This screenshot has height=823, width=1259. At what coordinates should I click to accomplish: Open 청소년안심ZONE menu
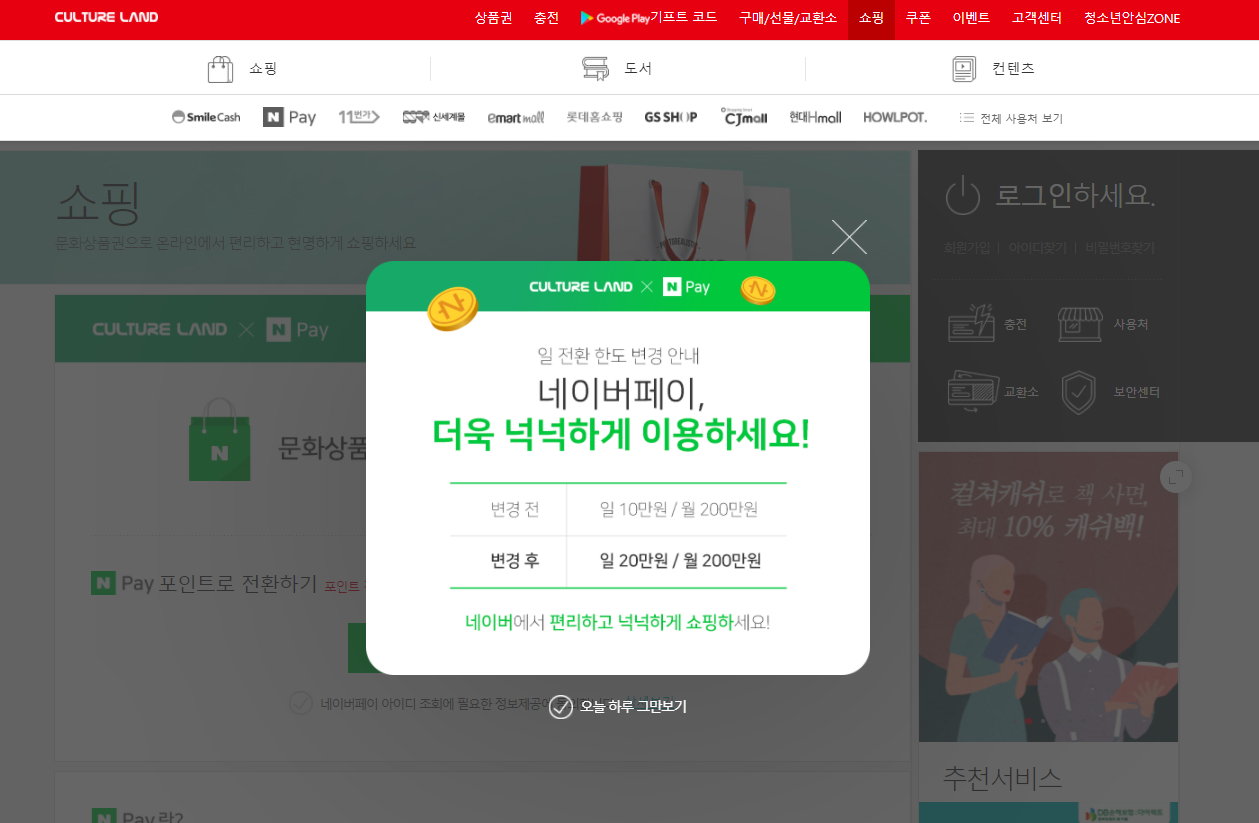1132,18
